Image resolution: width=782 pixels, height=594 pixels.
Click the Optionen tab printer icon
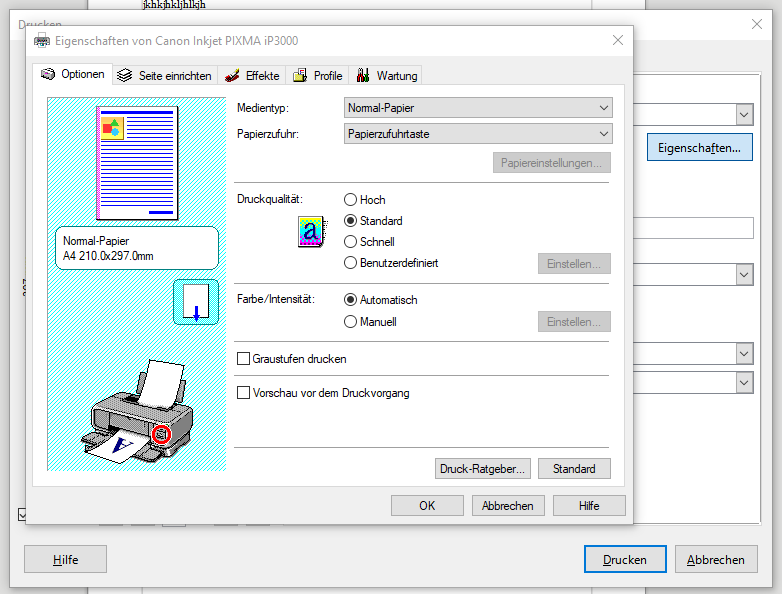48,74
